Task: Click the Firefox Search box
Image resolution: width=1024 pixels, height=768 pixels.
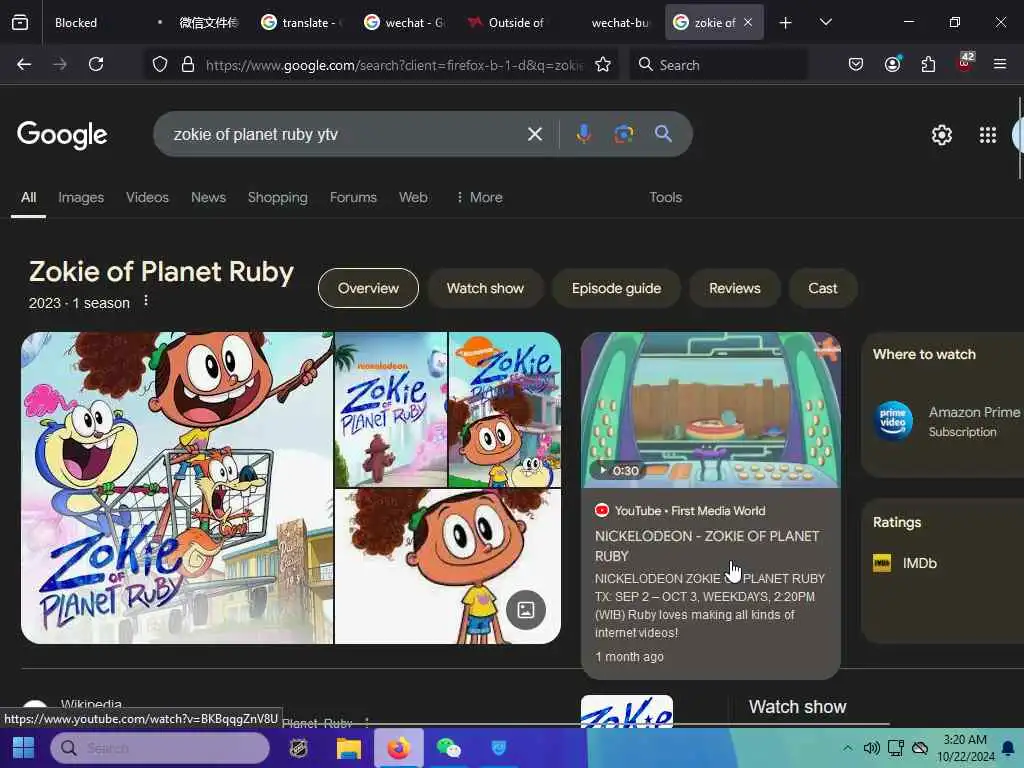Action: tap(718, 64)
